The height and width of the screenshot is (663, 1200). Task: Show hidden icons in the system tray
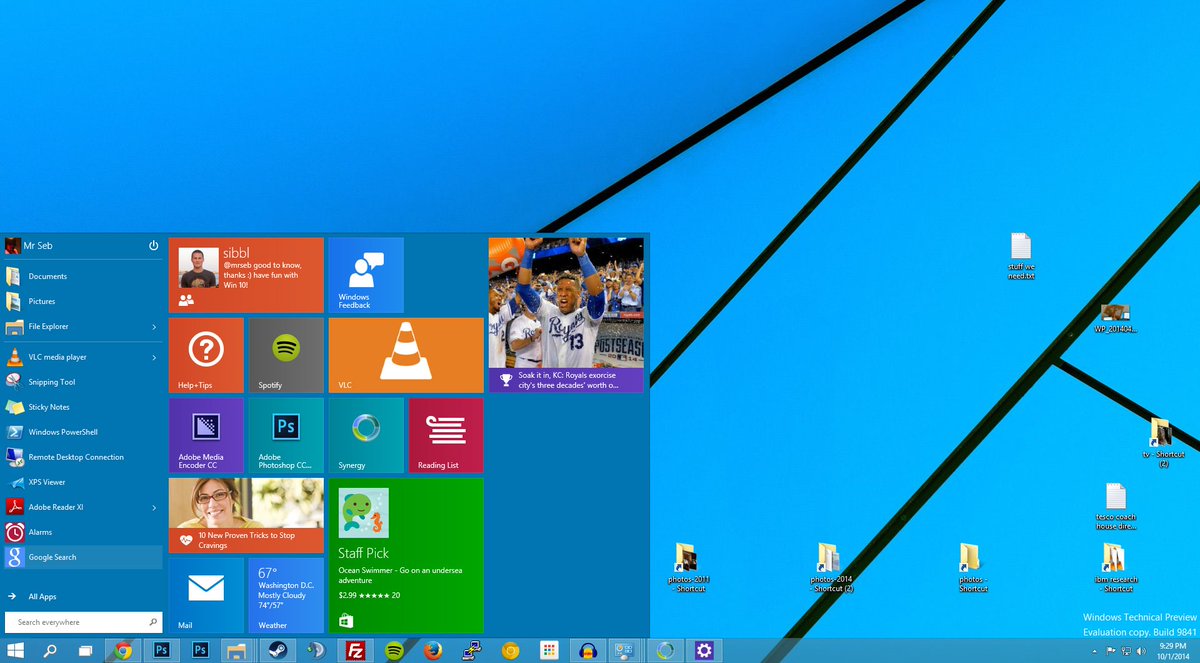coord(1094,650)
